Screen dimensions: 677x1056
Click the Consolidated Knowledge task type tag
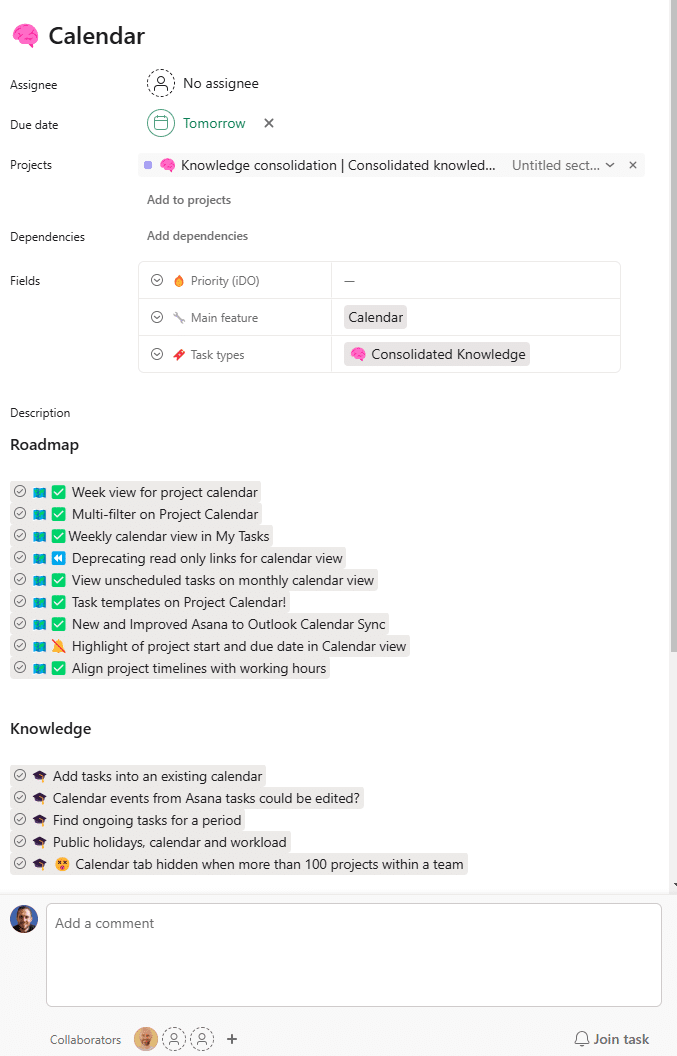437,355
